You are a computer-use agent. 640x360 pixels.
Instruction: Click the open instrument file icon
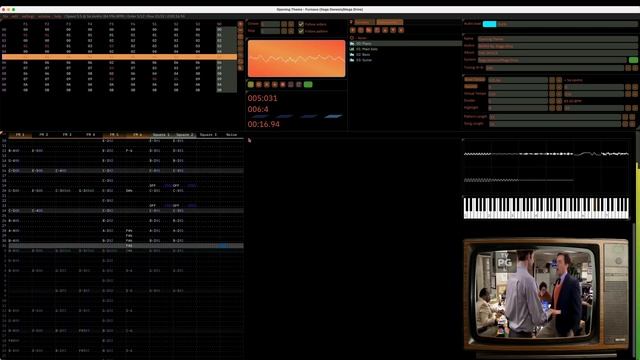click(x=369, y=30)
